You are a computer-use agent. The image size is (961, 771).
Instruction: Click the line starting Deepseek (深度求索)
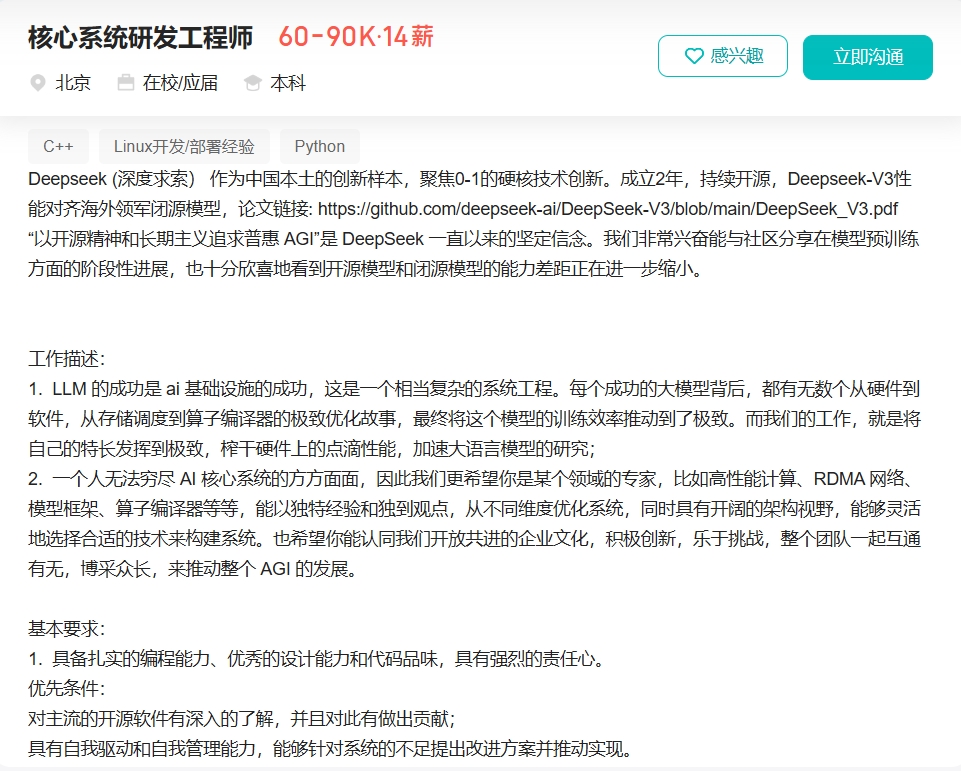[470, 179]
